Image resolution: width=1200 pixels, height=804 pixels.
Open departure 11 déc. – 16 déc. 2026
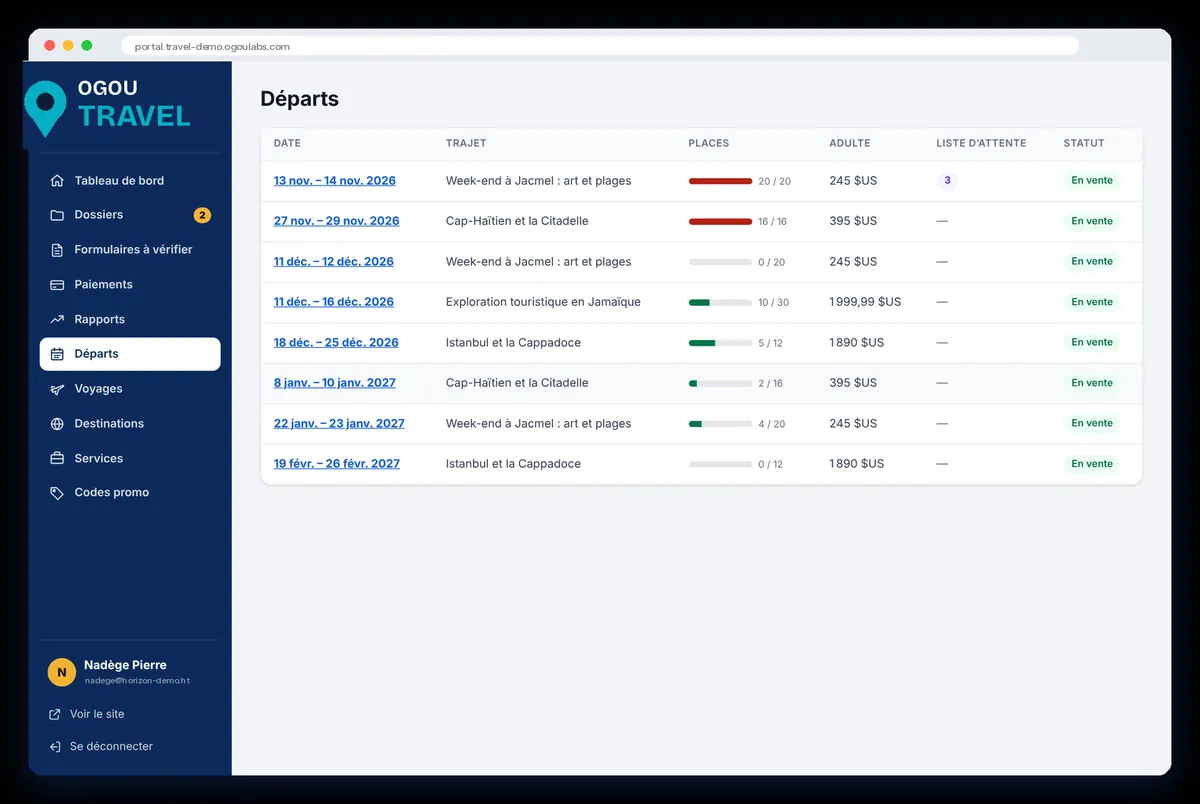[x=334, y=302]
